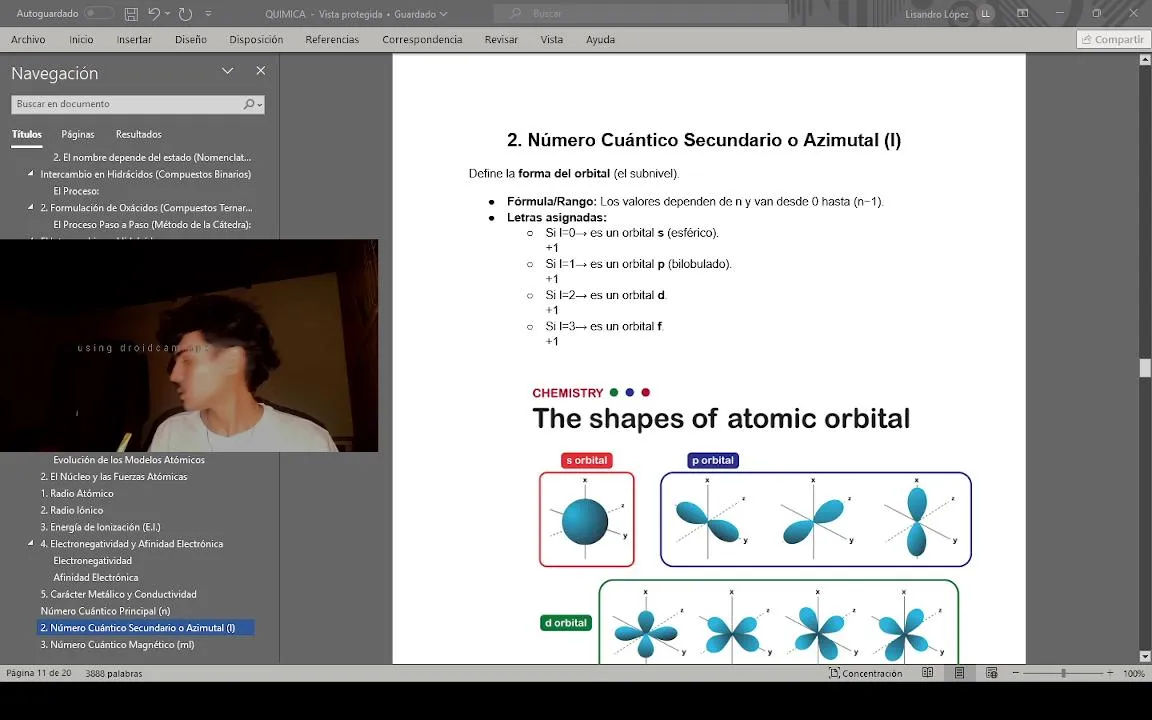Screen dimensions: 1152x720
Task: Go to 3. Número Cuántico Magnético (ml)
Action: (x=118, y=645)
